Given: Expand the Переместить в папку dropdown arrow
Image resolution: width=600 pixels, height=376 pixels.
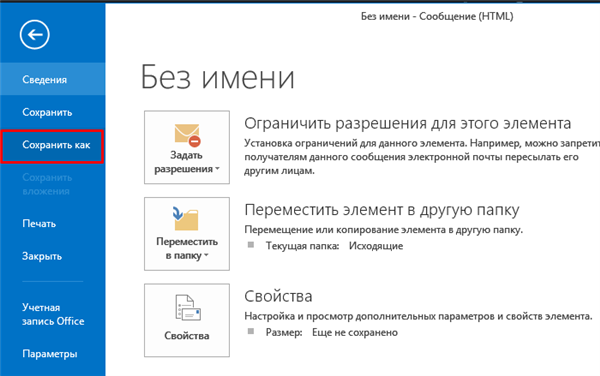Looking at the screenshot, I should coord(206,255).
